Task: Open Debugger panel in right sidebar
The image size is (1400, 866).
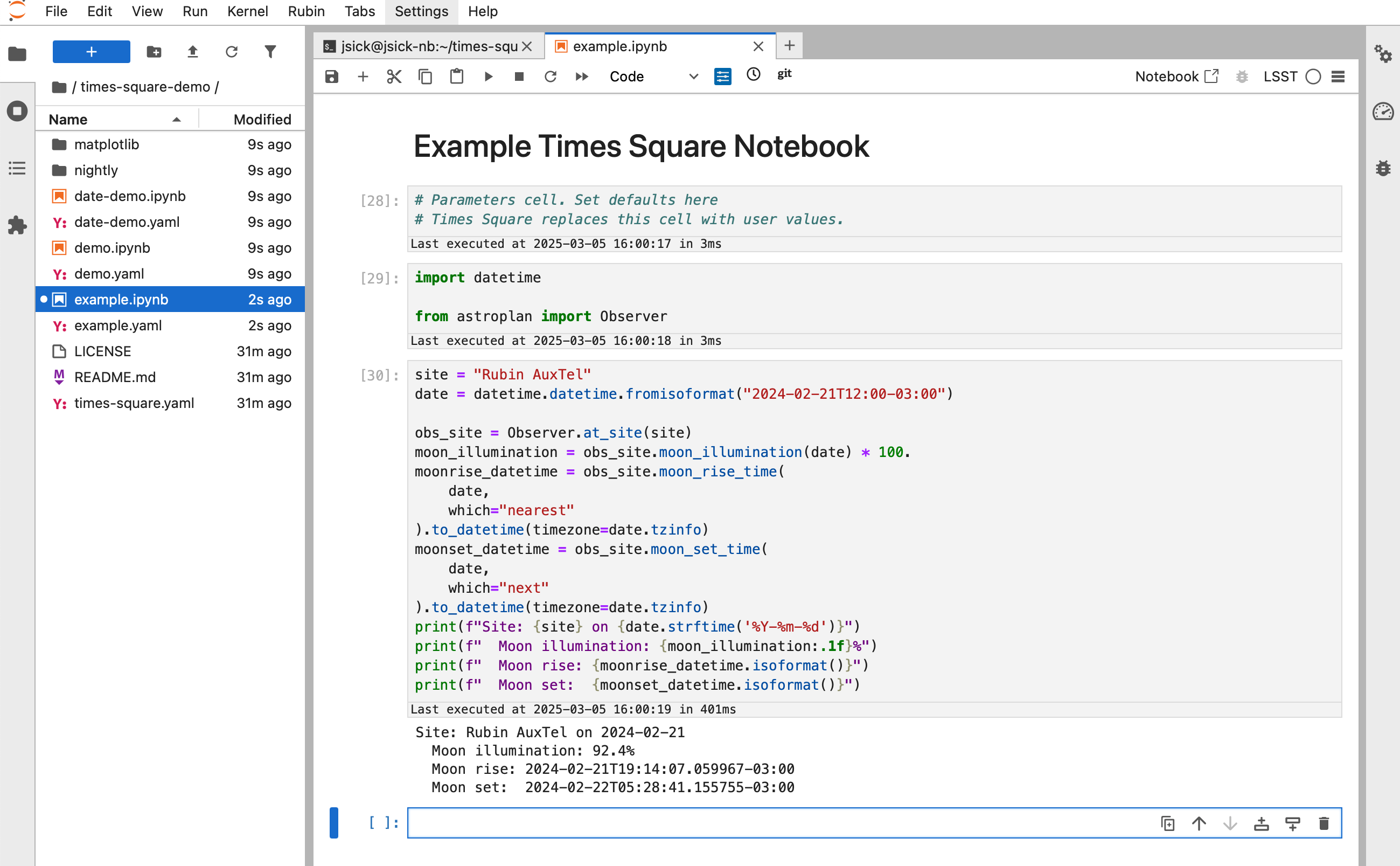Action: (1383, 168)
